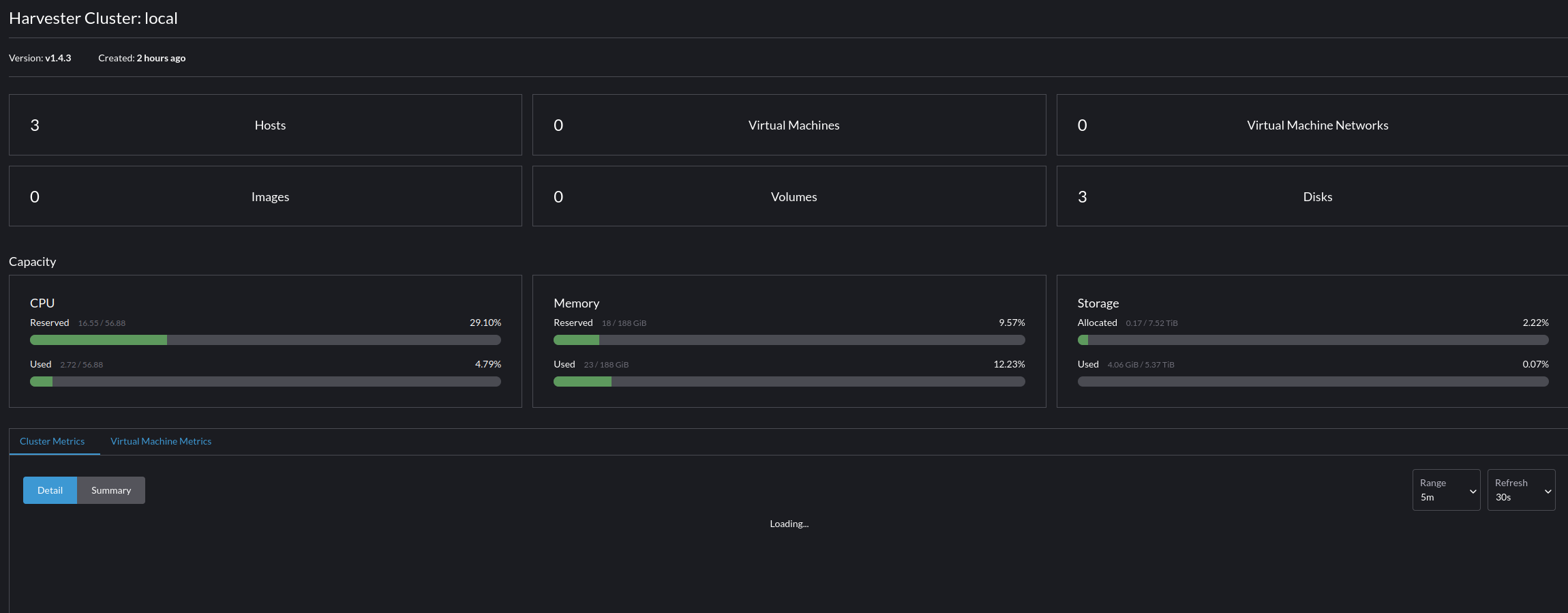Switch to Virtual Machine Metrics tab
This screenshot has width=1568, height=613.
pos(161,441)
